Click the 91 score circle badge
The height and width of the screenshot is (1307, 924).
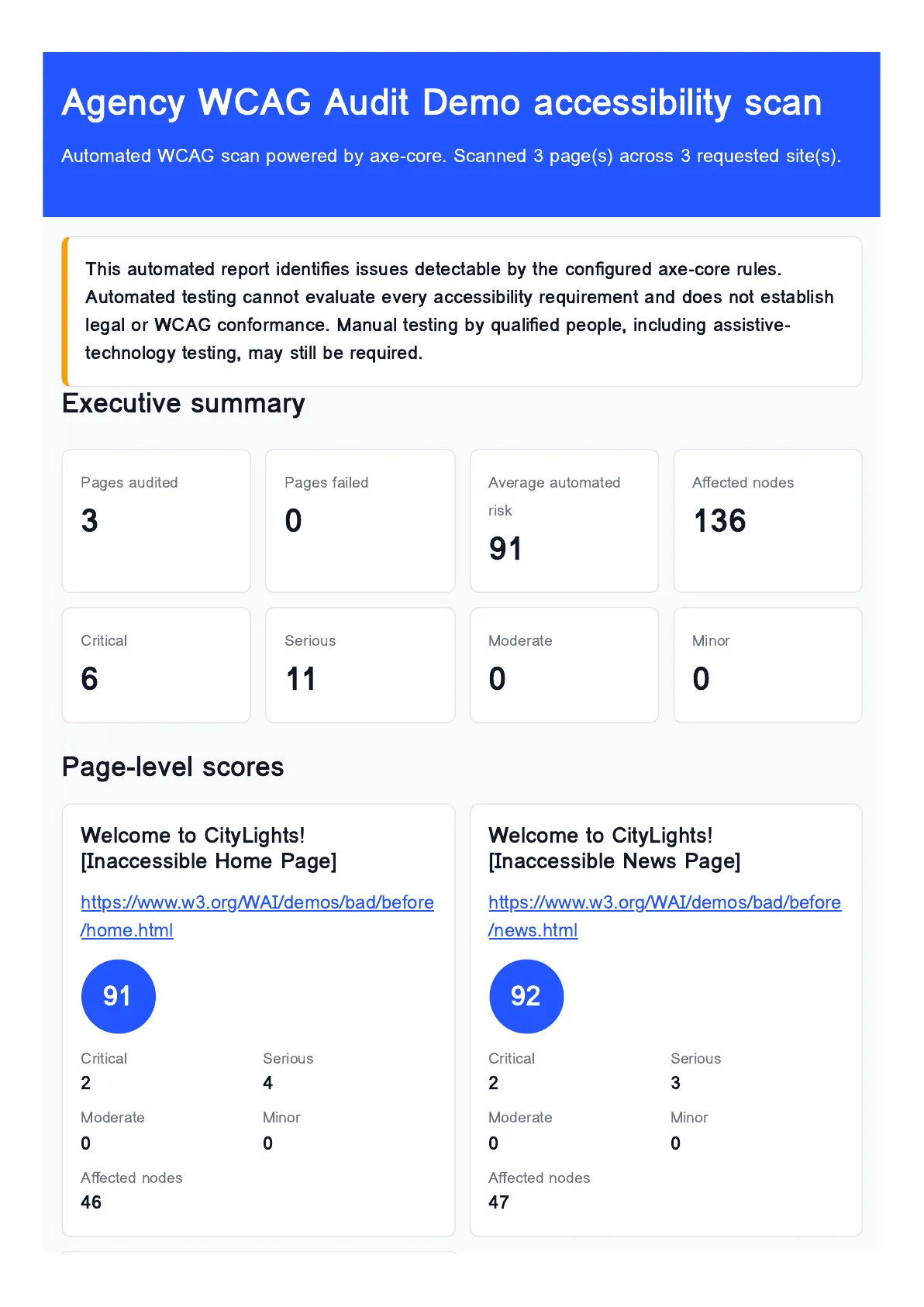click(118, 996)
